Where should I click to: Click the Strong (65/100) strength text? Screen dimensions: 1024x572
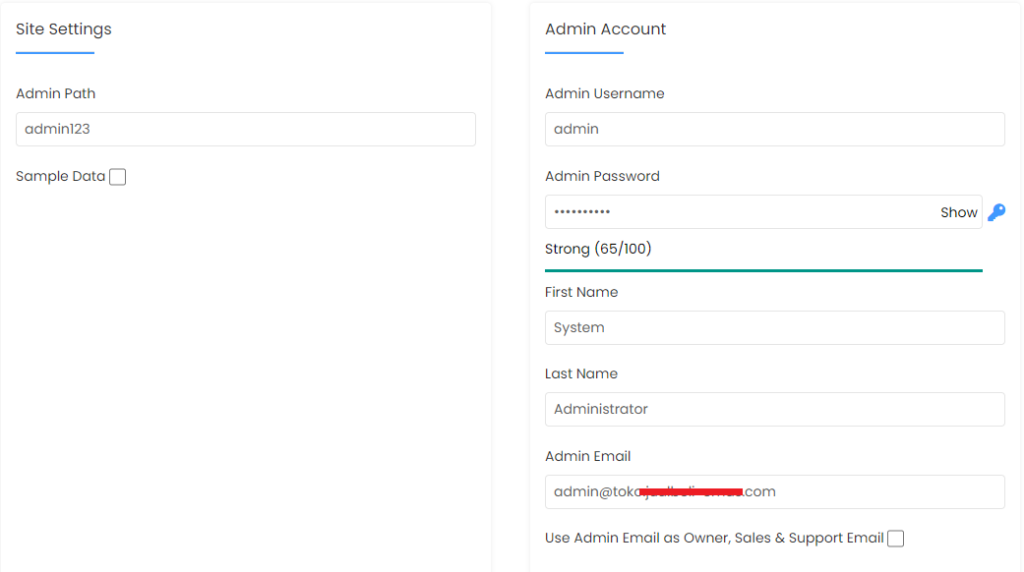click(x=598, y=249)
